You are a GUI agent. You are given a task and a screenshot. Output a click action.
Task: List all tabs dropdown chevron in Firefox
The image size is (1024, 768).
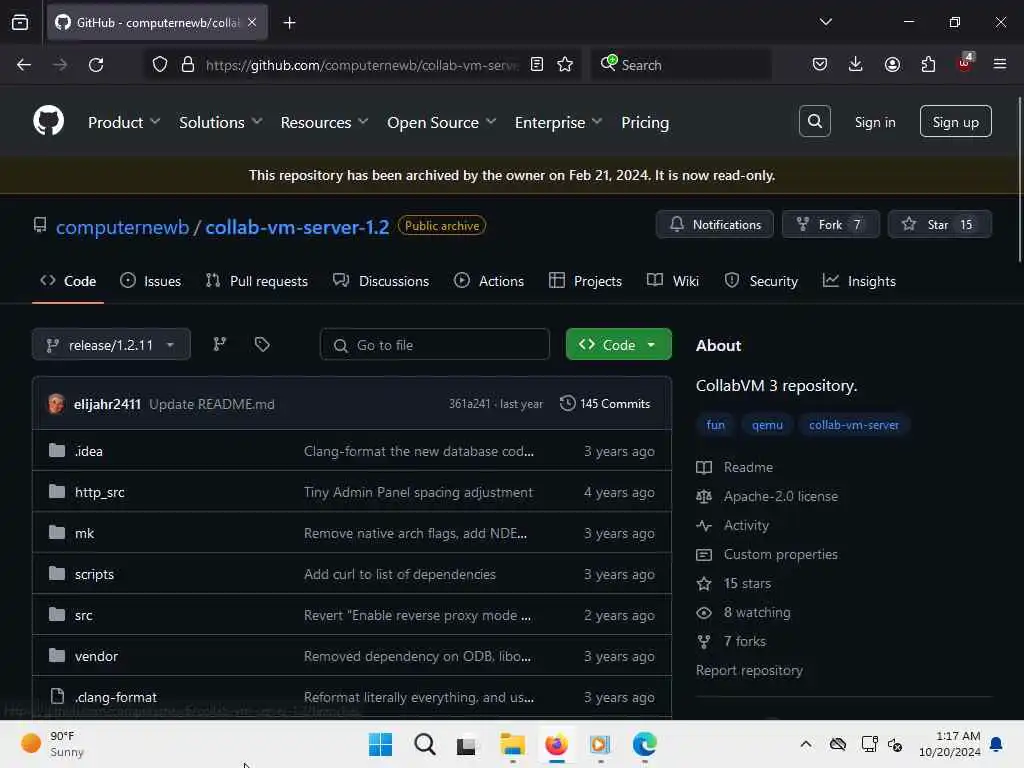click(x=825, y=22)
